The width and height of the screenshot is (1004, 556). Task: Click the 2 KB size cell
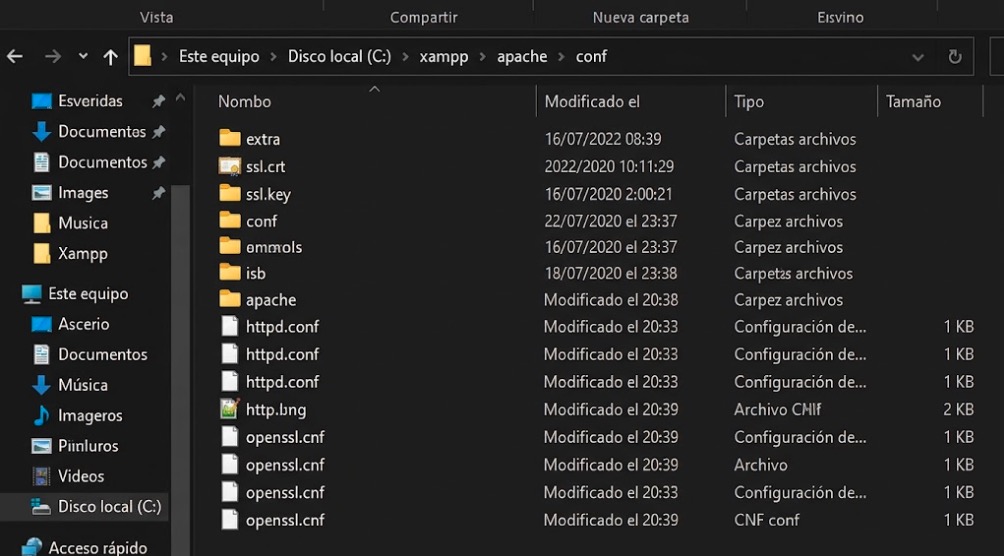point(959,409)
